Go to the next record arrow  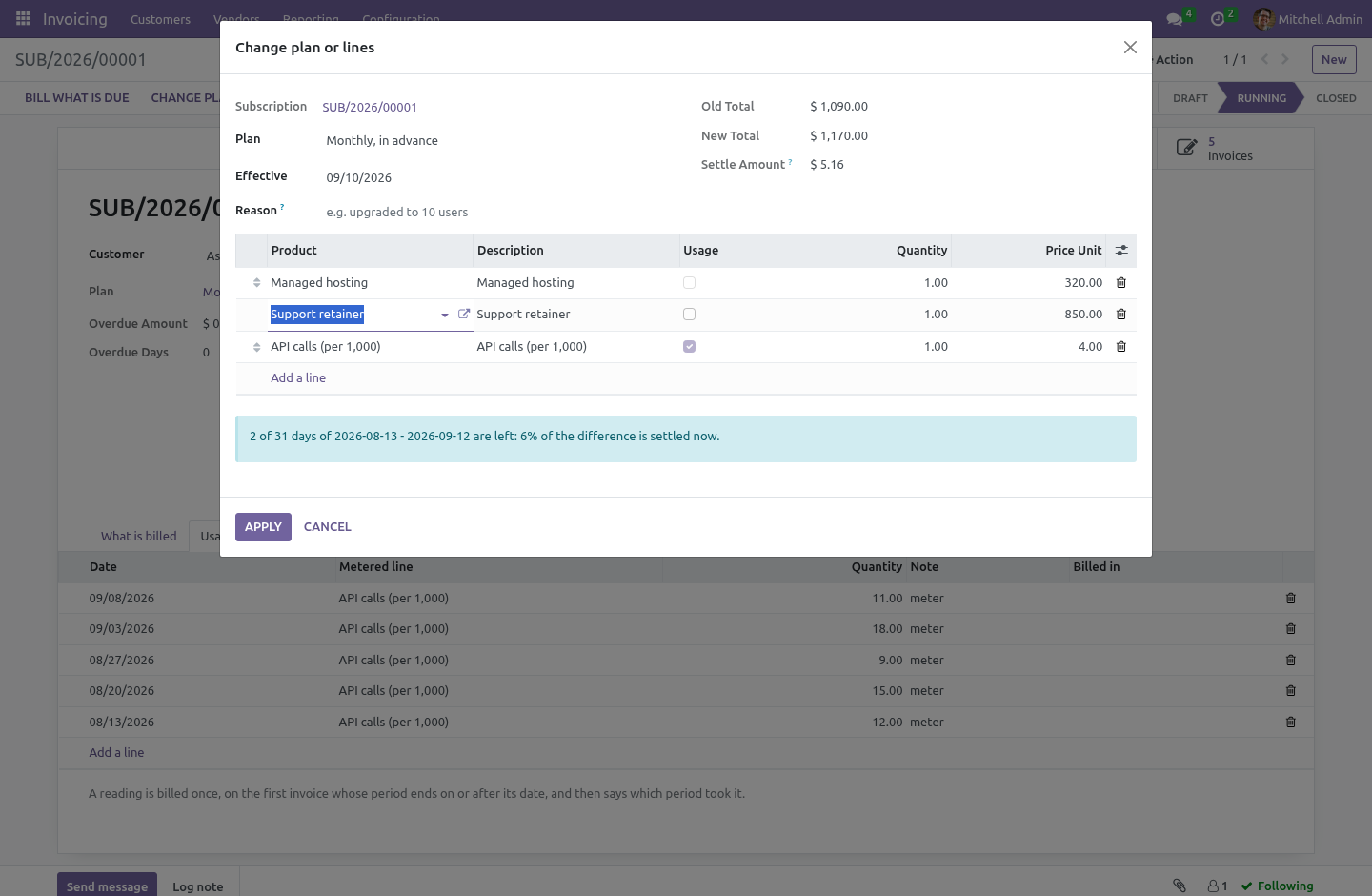tap(1285, 59)
